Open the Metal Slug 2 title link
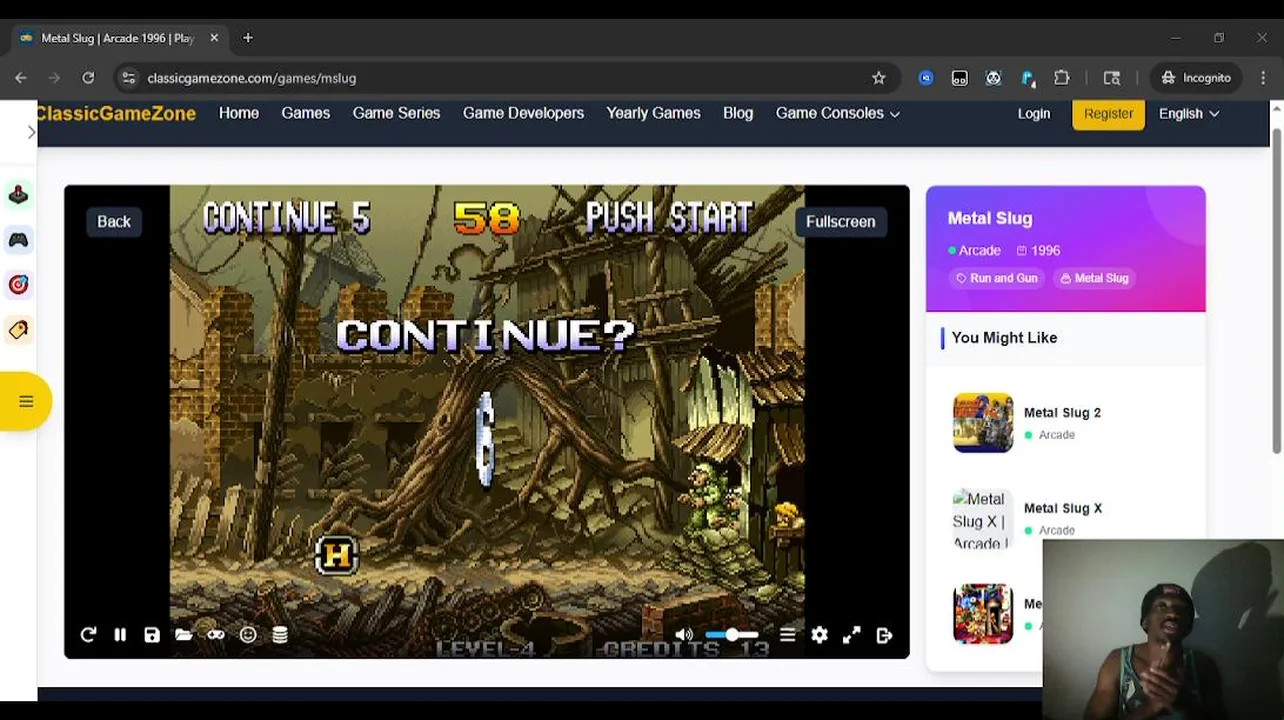 coord(1062,412)
